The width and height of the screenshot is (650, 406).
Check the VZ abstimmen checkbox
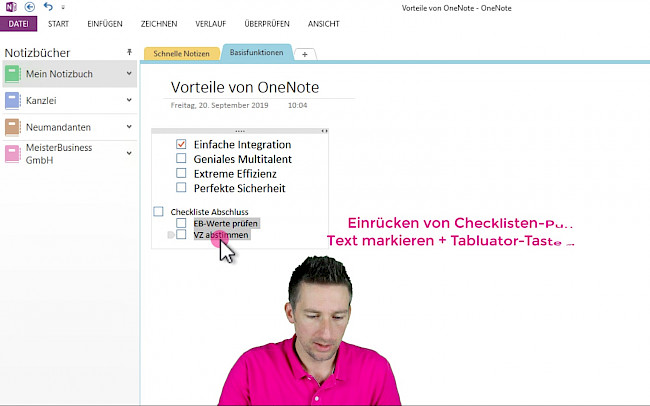(x=181, y=235)
